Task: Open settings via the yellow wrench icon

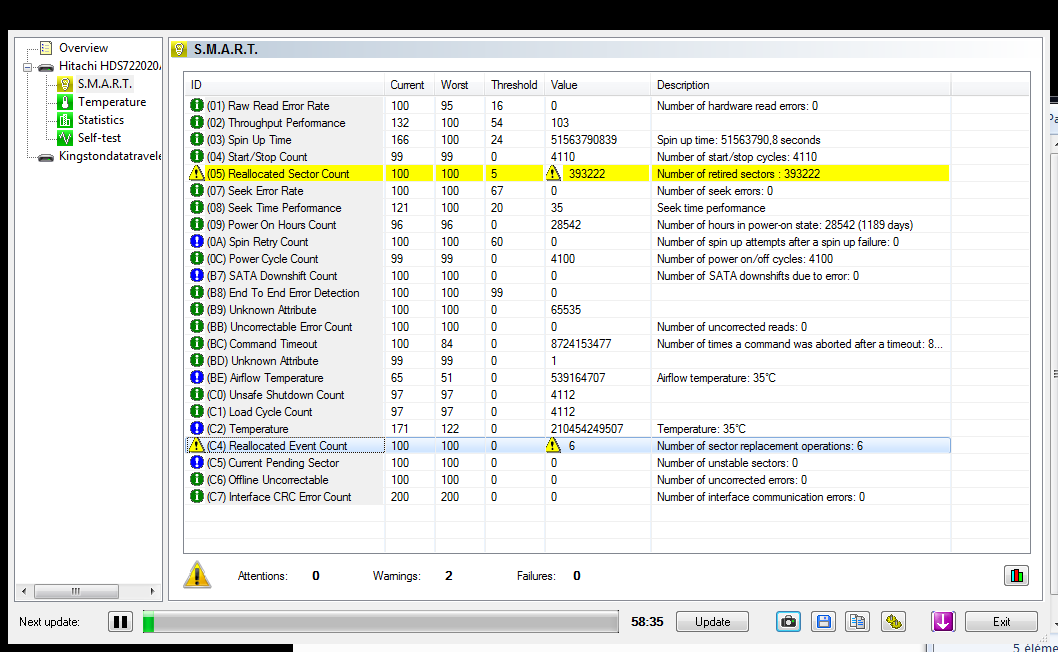Action: click(x=893, y=621)
